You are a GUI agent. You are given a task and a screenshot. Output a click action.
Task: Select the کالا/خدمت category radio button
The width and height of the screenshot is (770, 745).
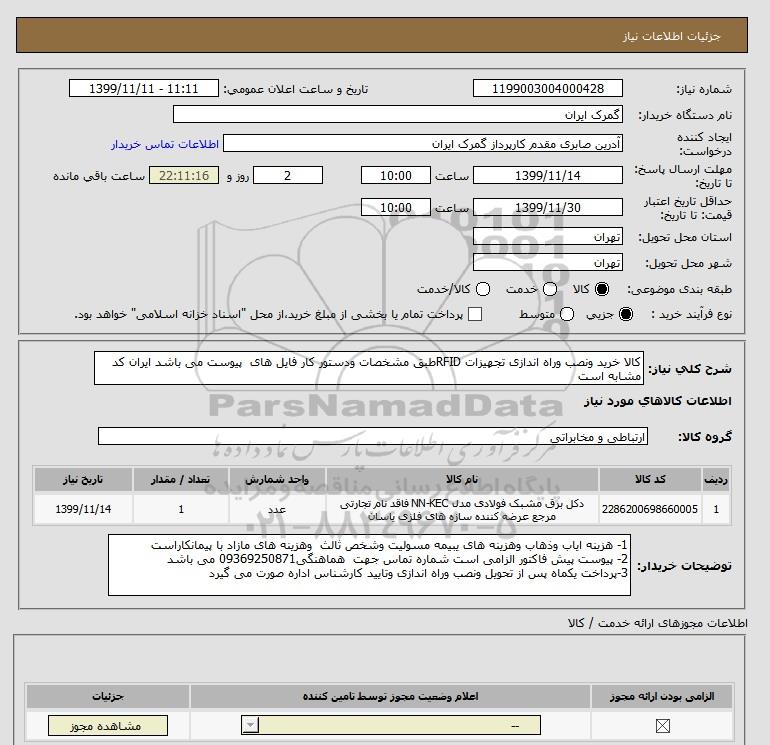pyautogui.click(x=483, y=289)
